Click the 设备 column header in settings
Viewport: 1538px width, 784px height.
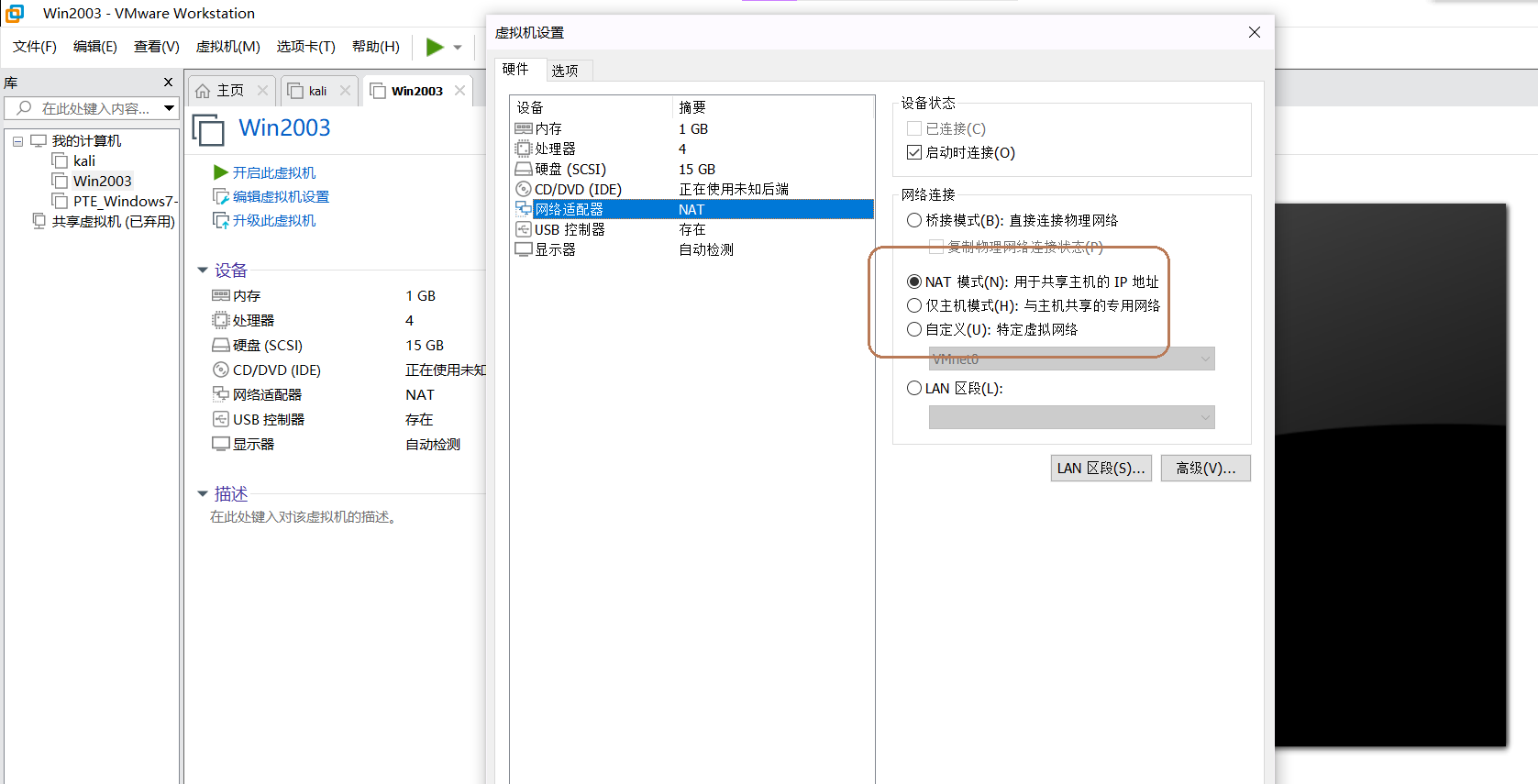click(592, 107)
